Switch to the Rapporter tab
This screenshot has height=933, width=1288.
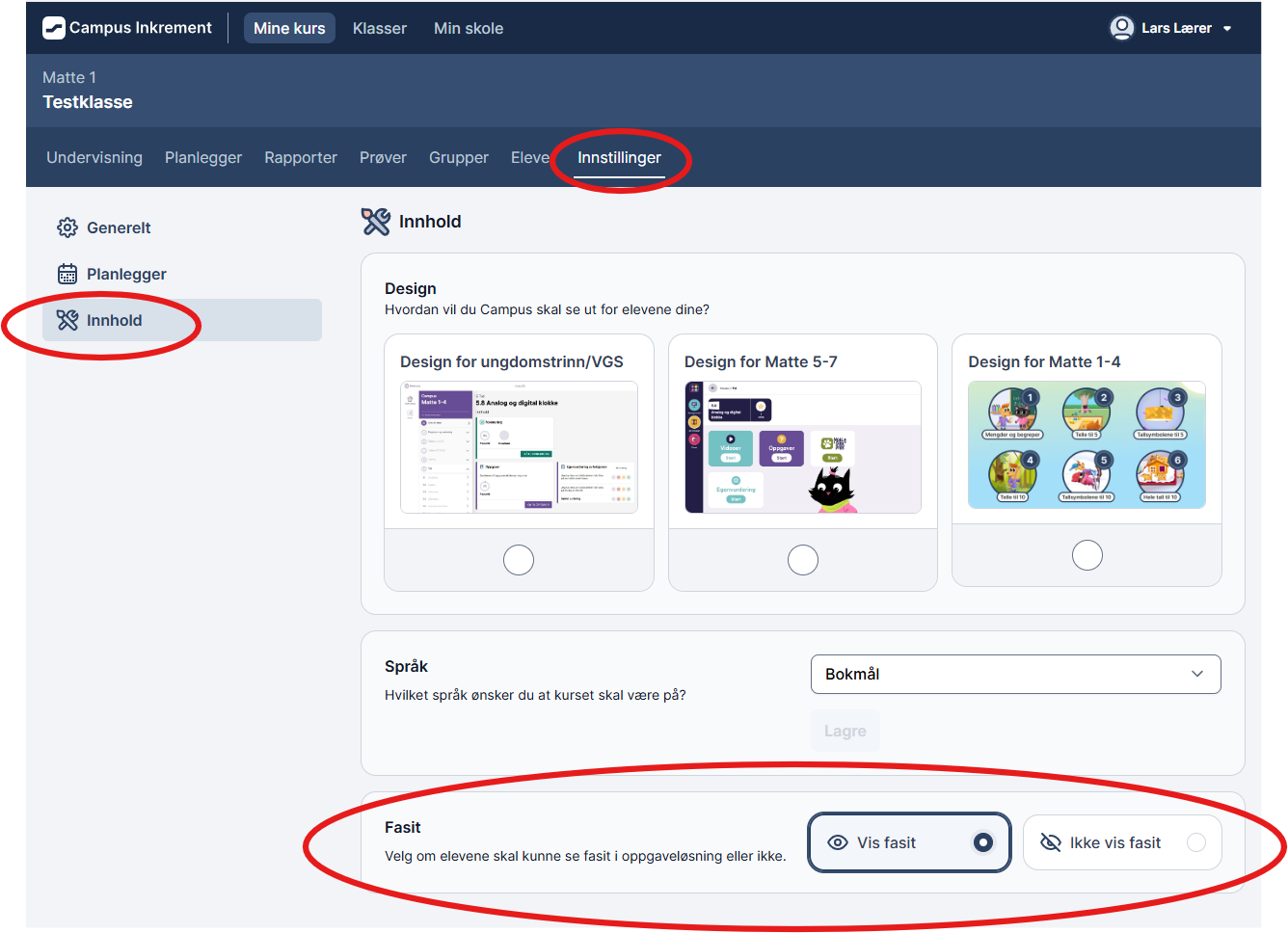click(301, 157)
